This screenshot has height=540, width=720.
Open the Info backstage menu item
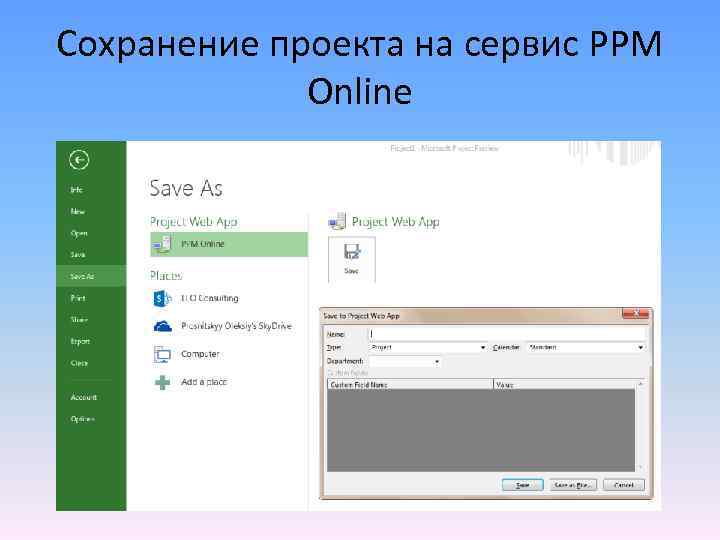76,190
